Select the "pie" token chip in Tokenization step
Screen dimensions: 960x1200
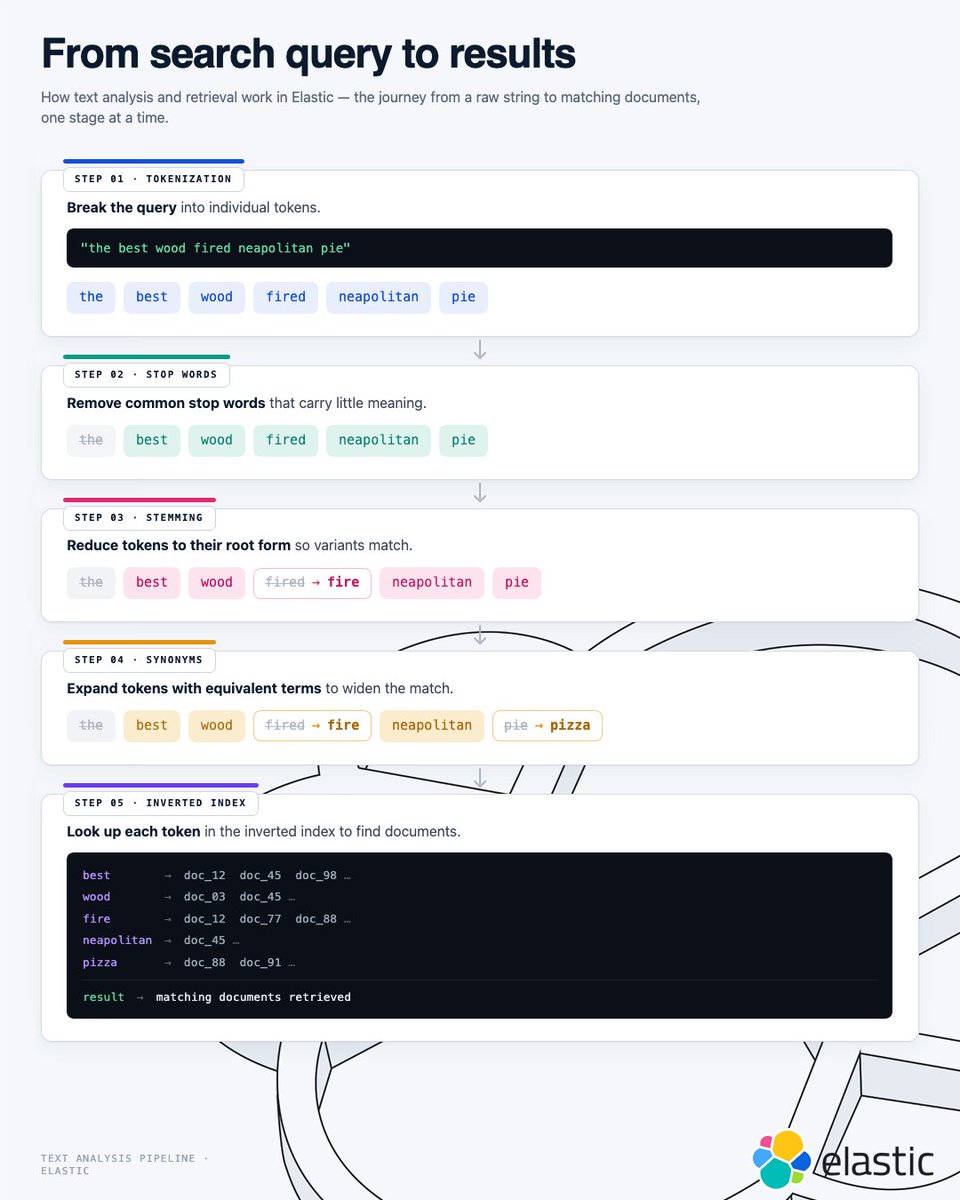pyautogui.click(x=464, y=297)
